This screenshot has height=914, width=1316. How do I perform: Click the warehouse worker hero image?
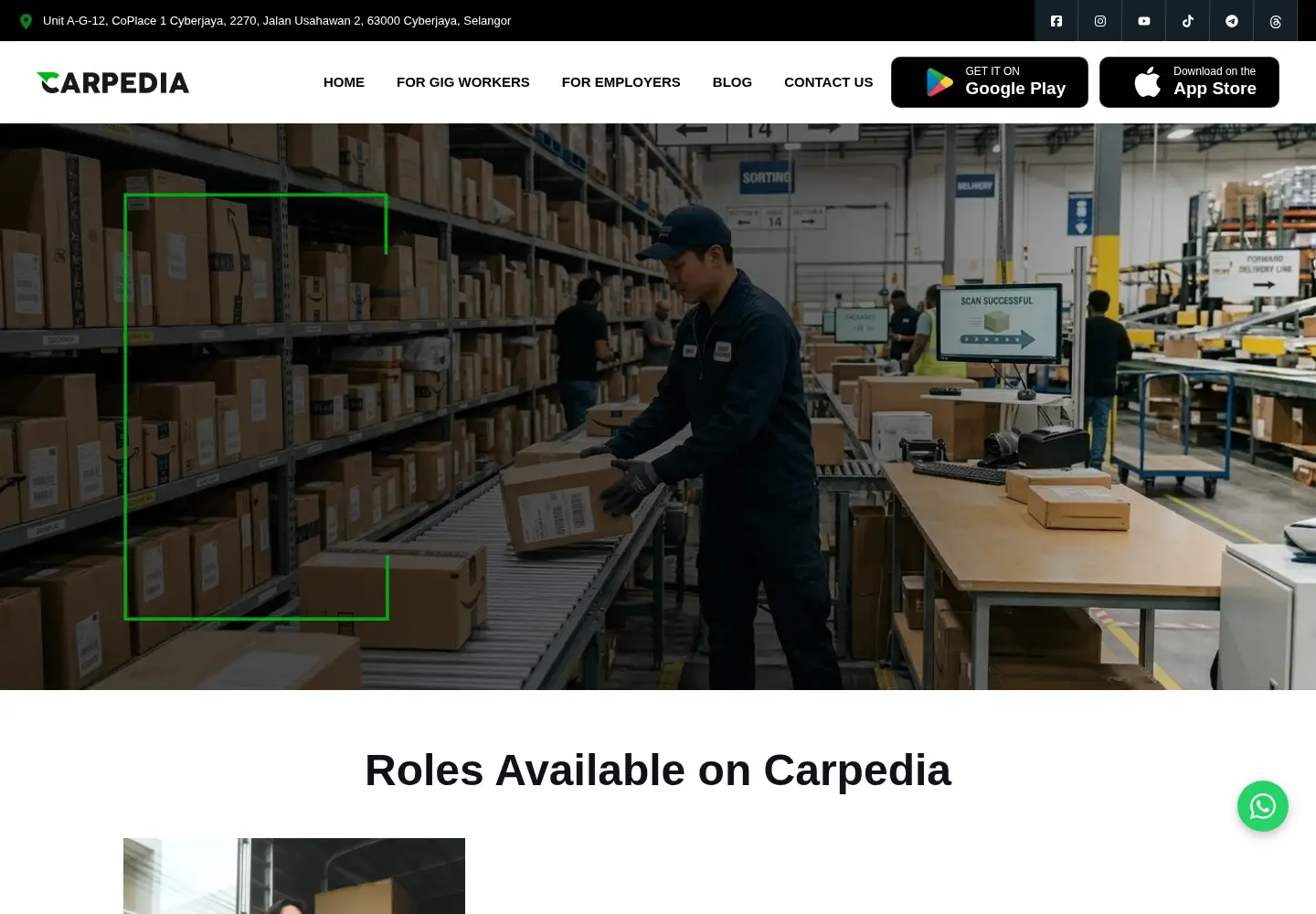658,407
